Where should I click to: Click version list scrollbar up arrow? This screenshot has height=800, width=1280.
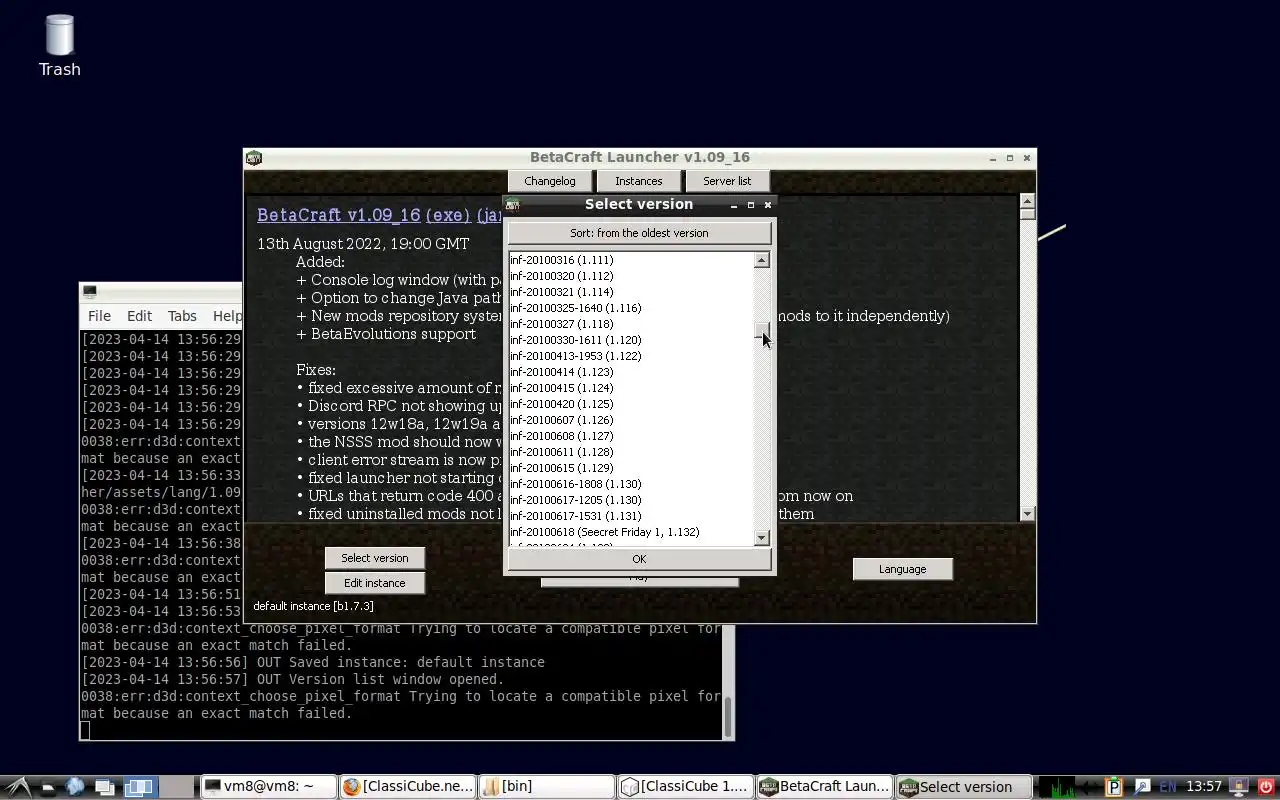761,260
